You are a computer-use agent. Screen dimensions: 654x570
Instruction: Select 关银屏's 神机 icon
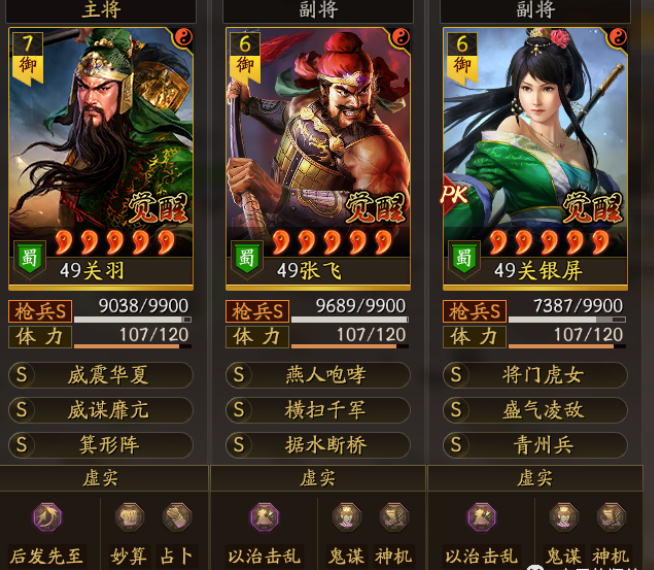611,517
